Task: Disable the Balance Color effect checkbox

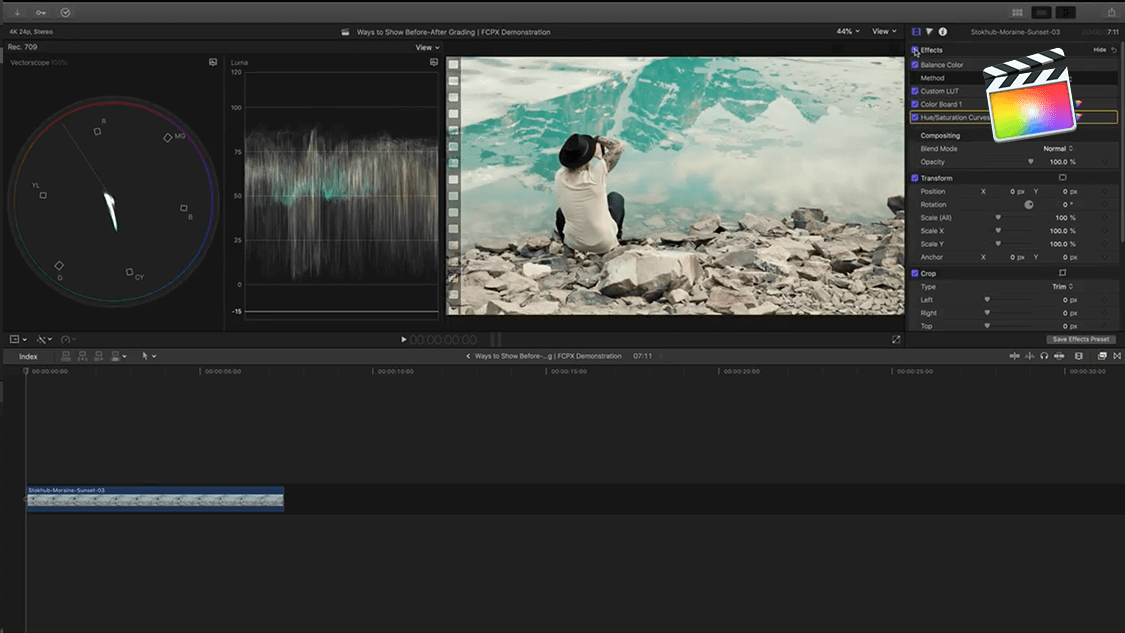Action: point(915,65)
